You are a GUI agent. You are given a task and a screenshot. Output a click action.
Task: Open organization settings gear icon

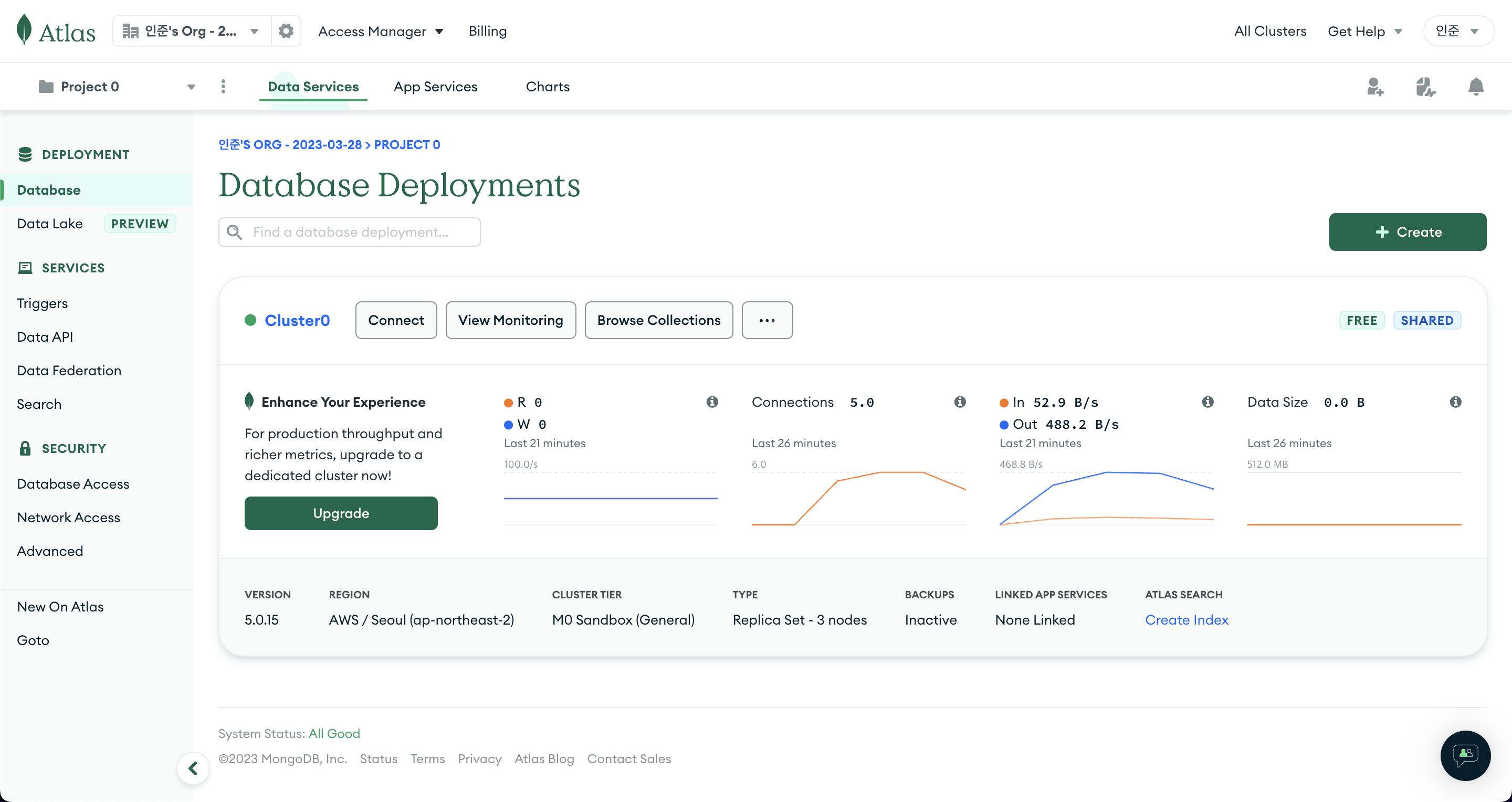point(286,30)
